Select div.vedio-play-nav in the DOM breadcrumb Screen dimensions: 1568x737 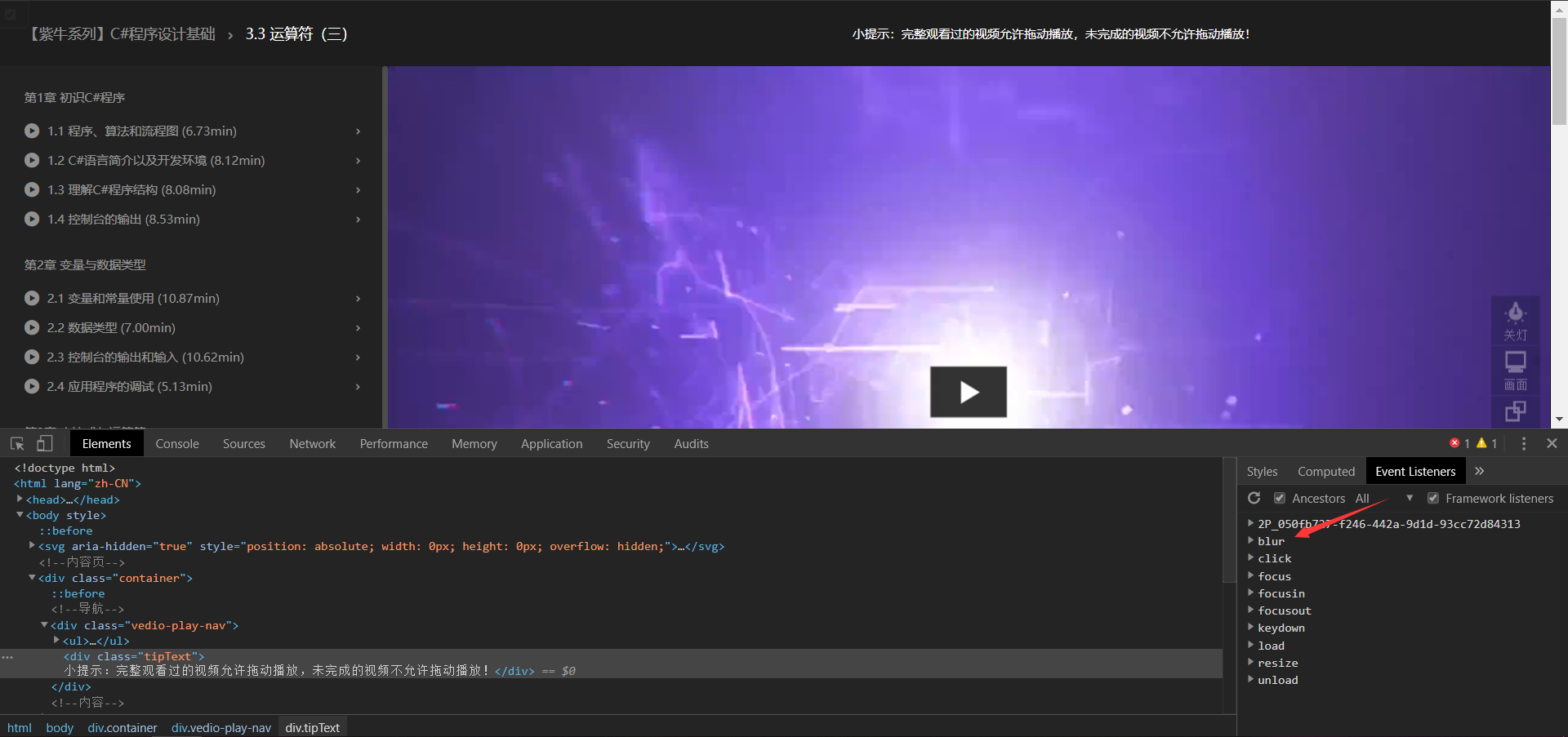221,727
